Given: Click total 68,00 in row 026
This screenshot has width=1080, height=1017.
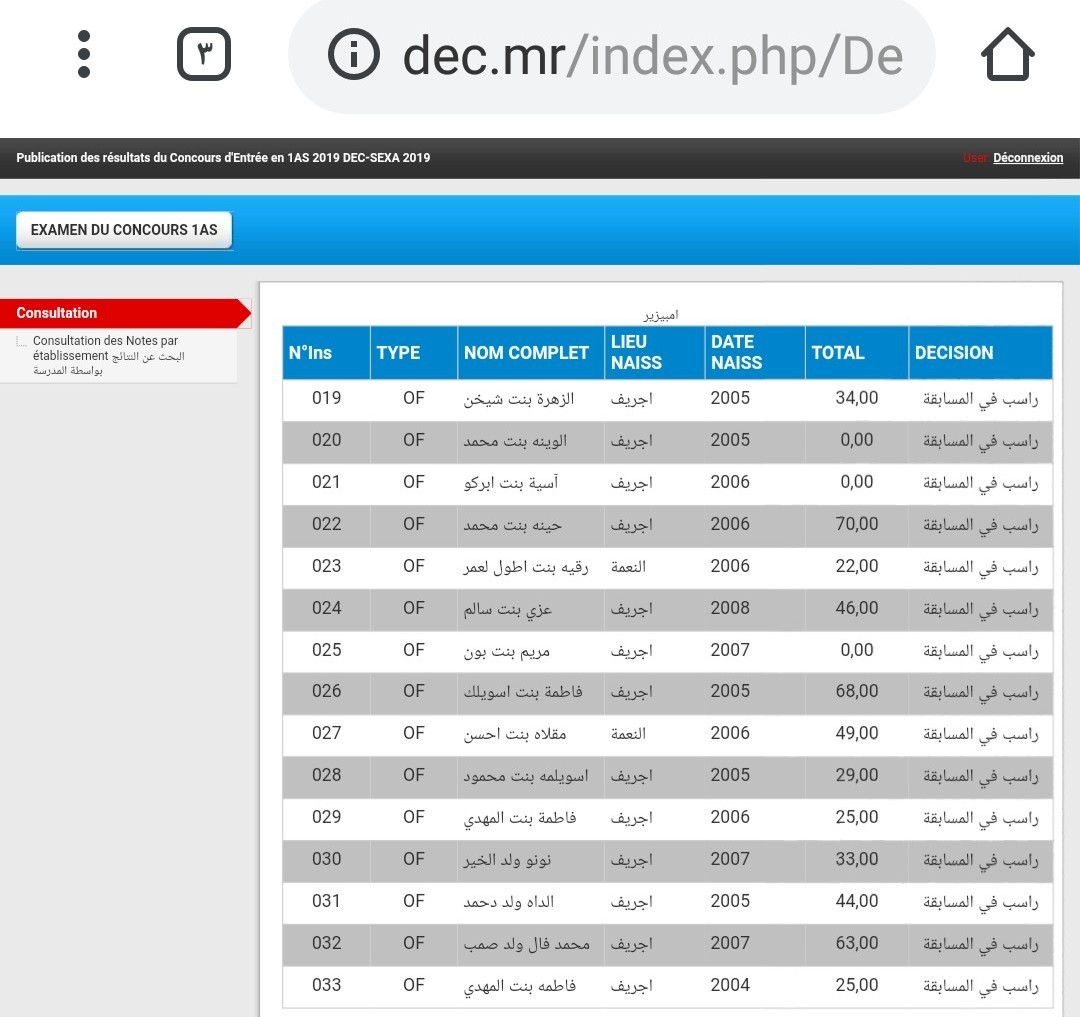Looking at the screenshot, I should [x=857, y=691].
